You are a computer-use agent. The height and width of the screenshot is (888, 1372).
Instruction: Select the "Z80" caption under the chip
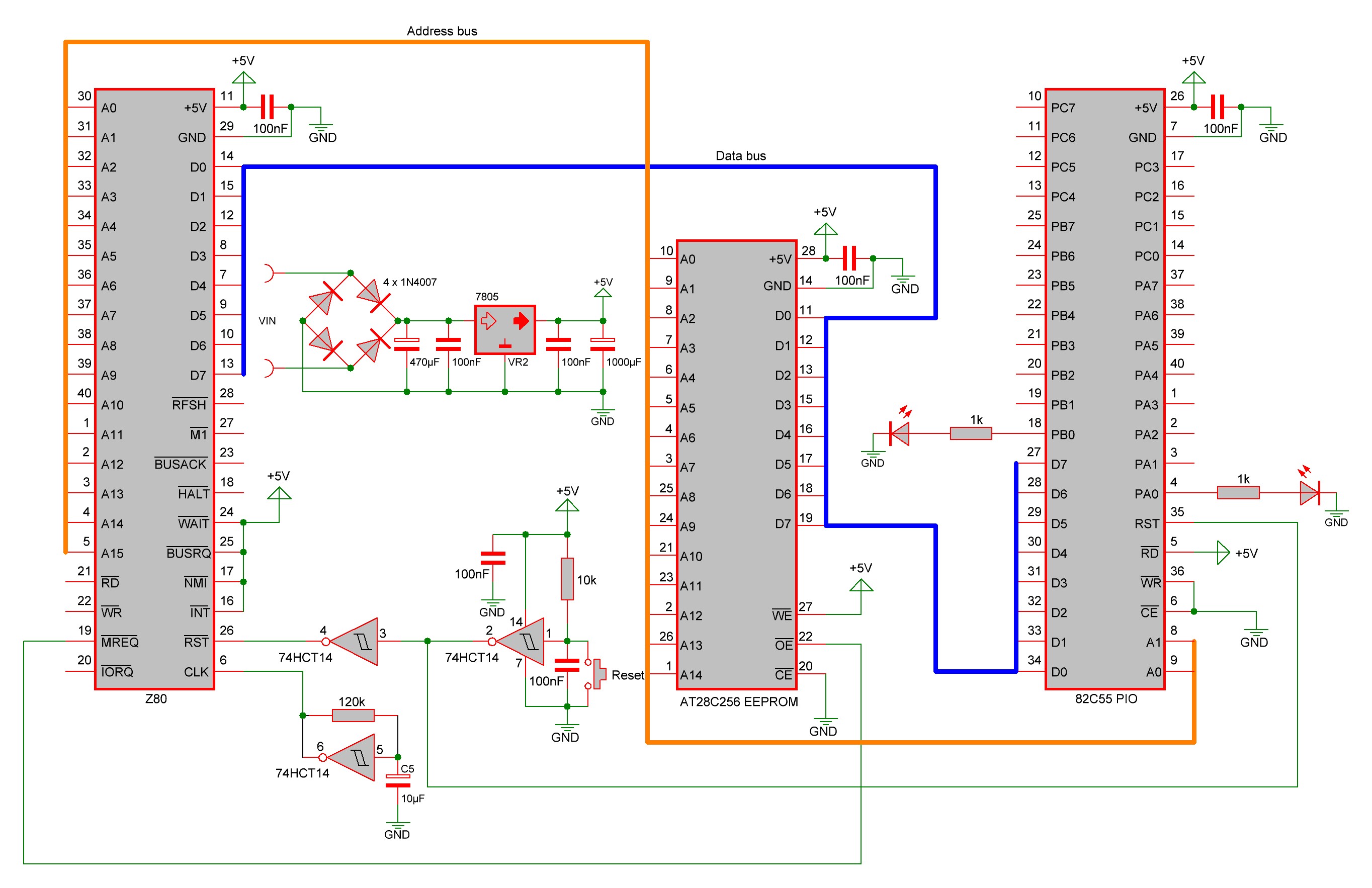[155, 698]
